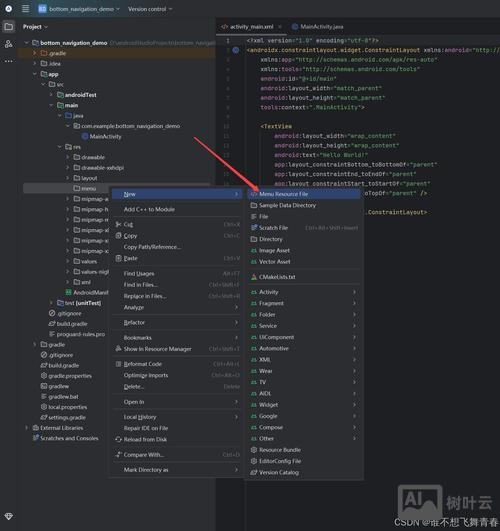Choose Sample Data Directory
The height and width of the screenshot is (531, 500).
pos(304,205)
